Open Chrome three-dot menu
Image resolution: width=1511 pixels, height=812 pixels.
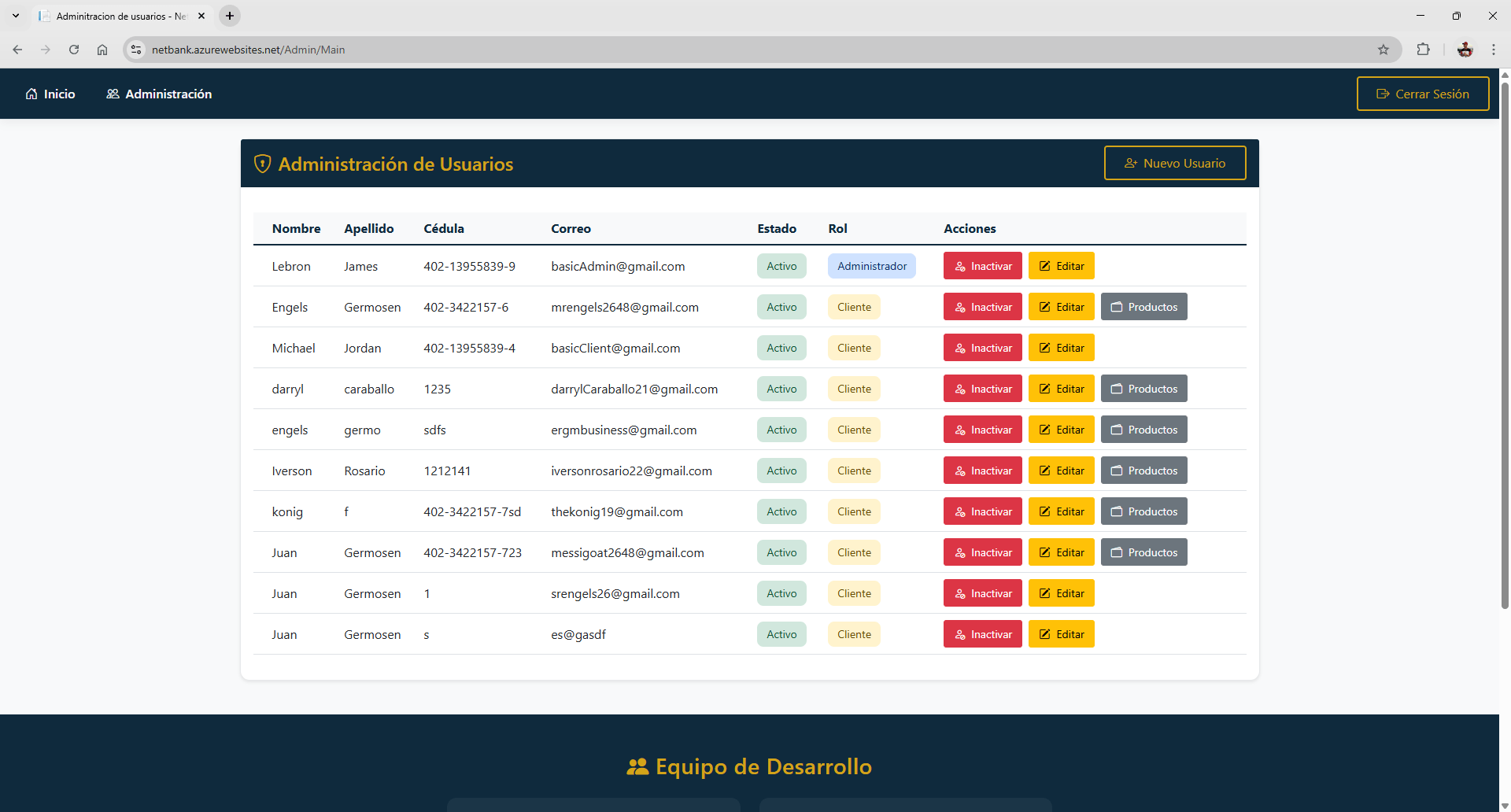pyautogui.click(x=1493, y=50)
